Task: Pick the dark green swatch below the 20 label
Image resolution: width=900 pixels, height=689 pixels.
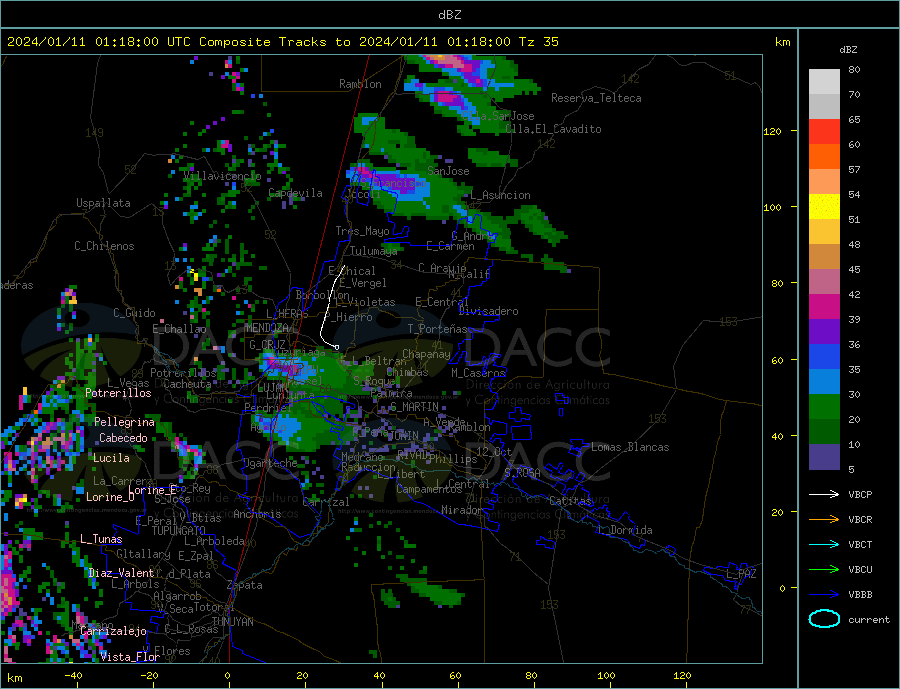Action: [x=824, y=432]
